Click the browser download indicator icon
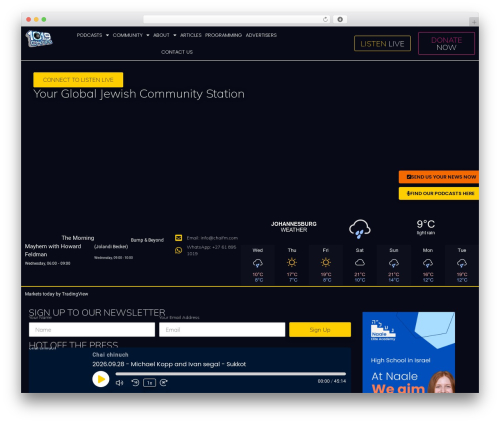Viewport: 500px width, 423px height. tap(340, 19)
